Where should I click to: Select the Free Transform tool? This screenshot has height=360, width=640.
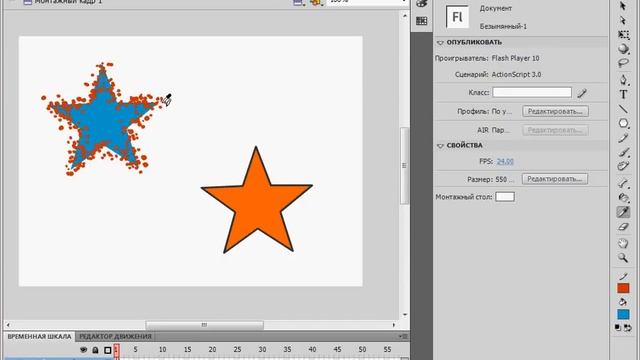(623, 35)
